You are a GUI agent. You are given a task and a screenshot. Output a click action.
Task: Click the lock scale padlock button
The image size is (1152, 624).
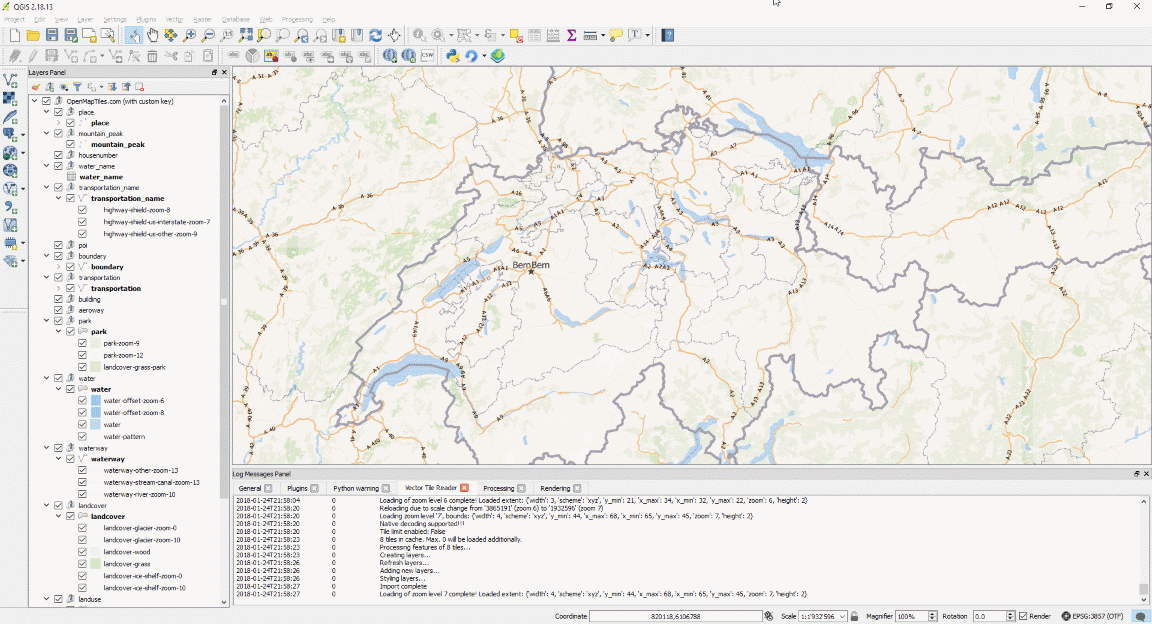point(854,616)
